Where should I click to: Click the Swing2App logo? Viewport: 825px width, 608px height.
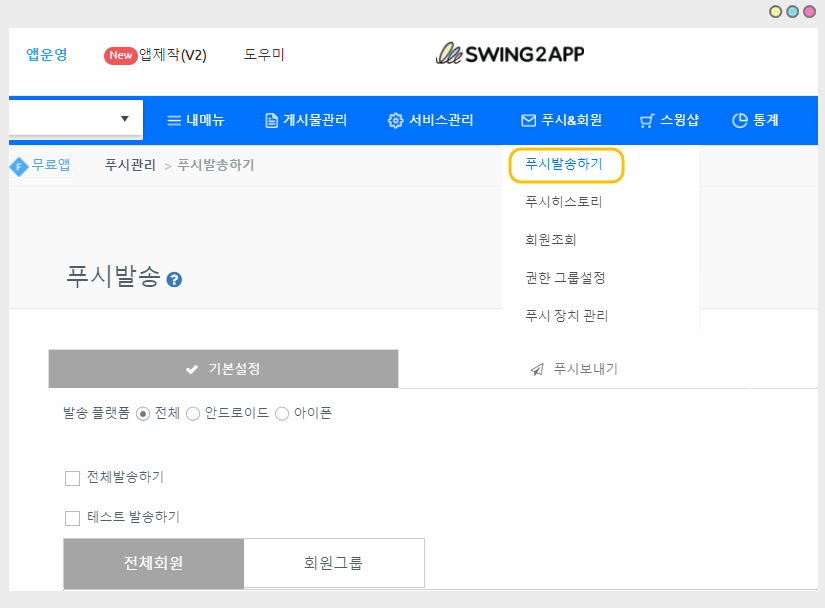(510, 54)
